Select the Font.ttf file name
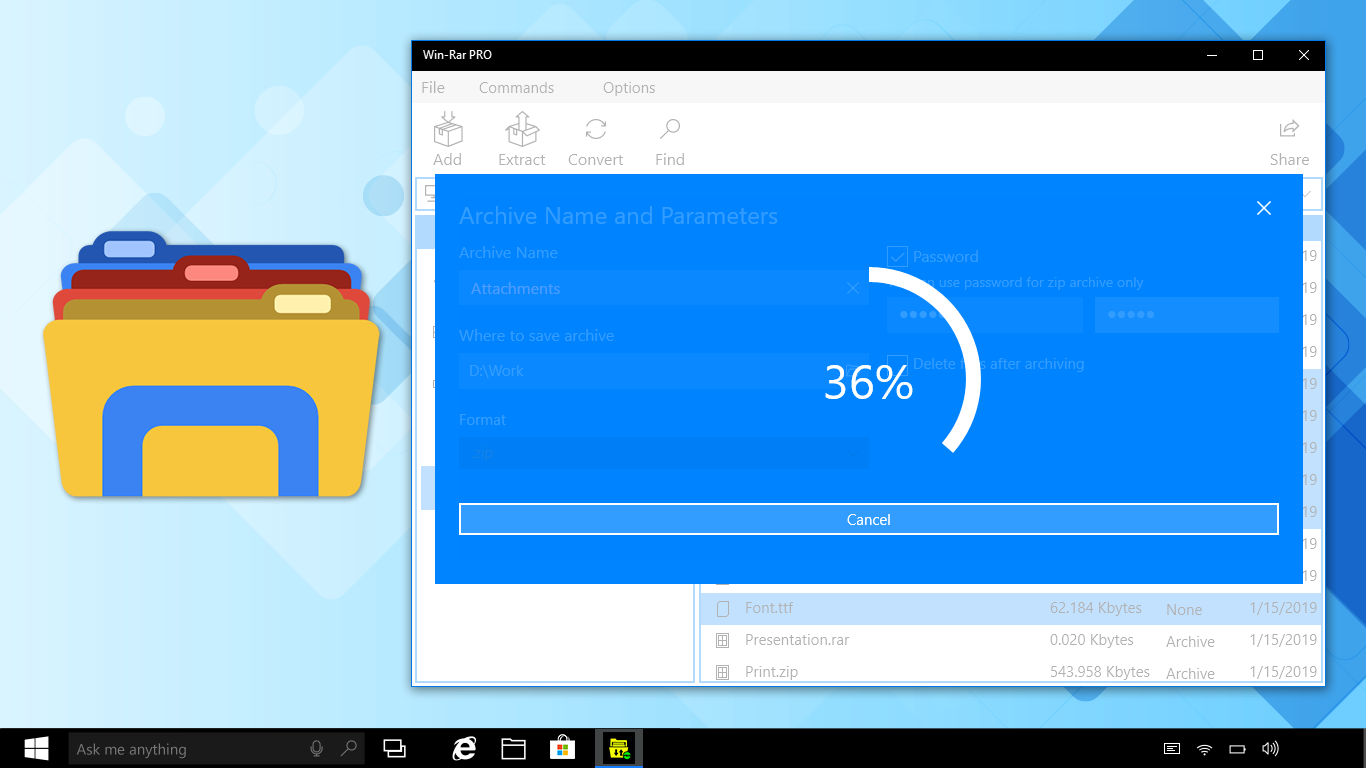The width and height of the screenshot is (1366, 768). pyautogui.click(x=769, y=608)
